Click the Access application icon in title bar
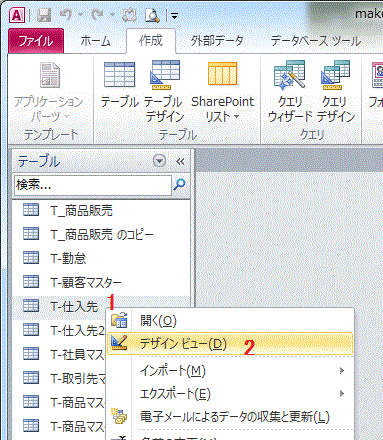The height and width of the screenshot is (440, 383). click(x=17, y=15)
